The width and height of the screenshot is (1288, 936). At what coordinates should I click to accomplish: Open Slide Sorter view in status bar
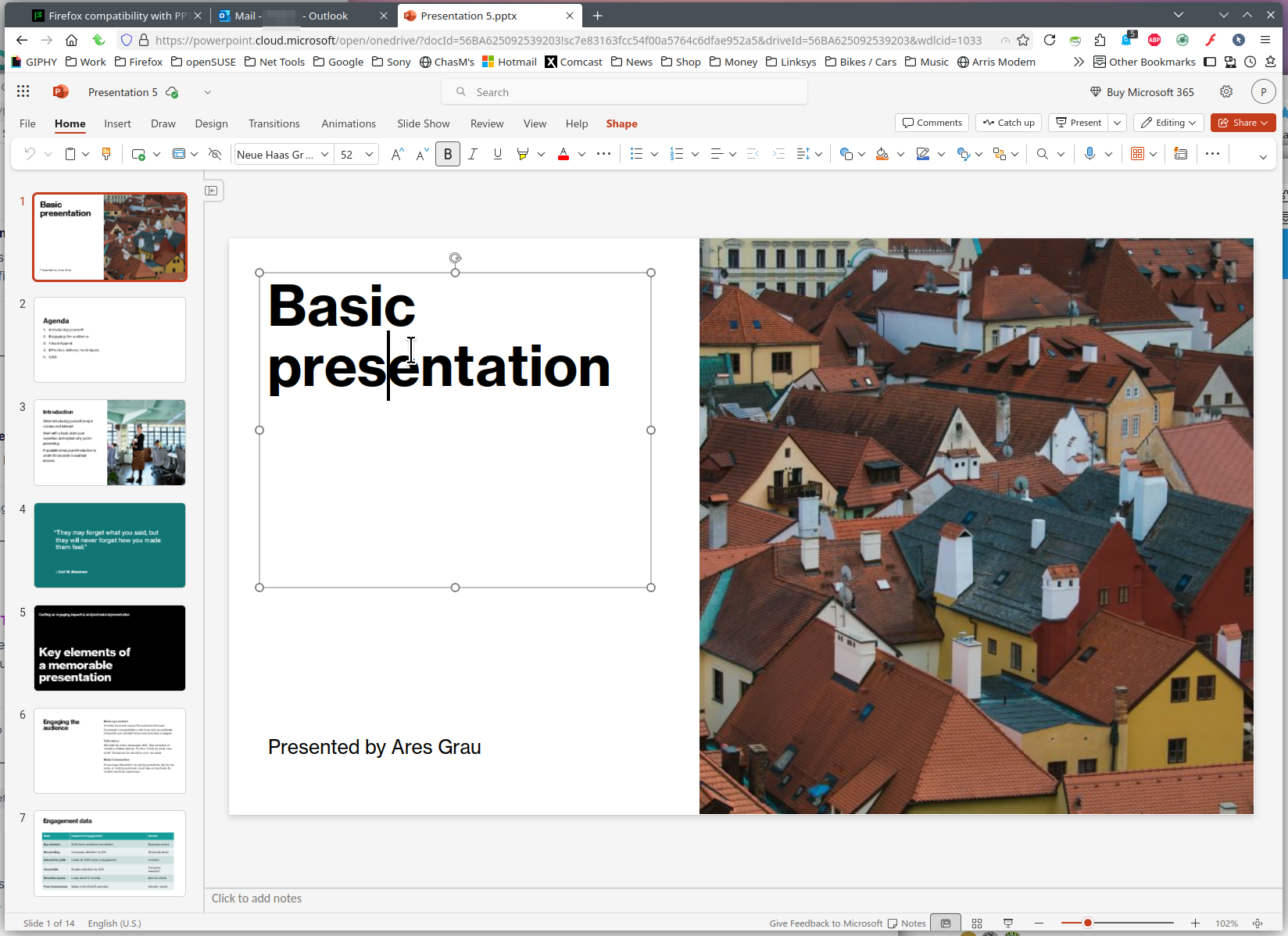[x=976, y=923]
